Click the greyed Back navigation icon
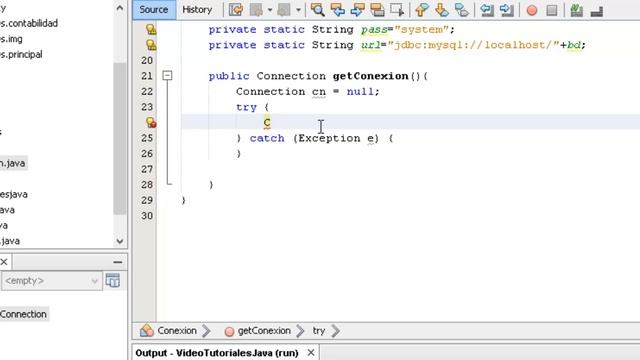This screenshot has width=640, height=360. point(256,10)
